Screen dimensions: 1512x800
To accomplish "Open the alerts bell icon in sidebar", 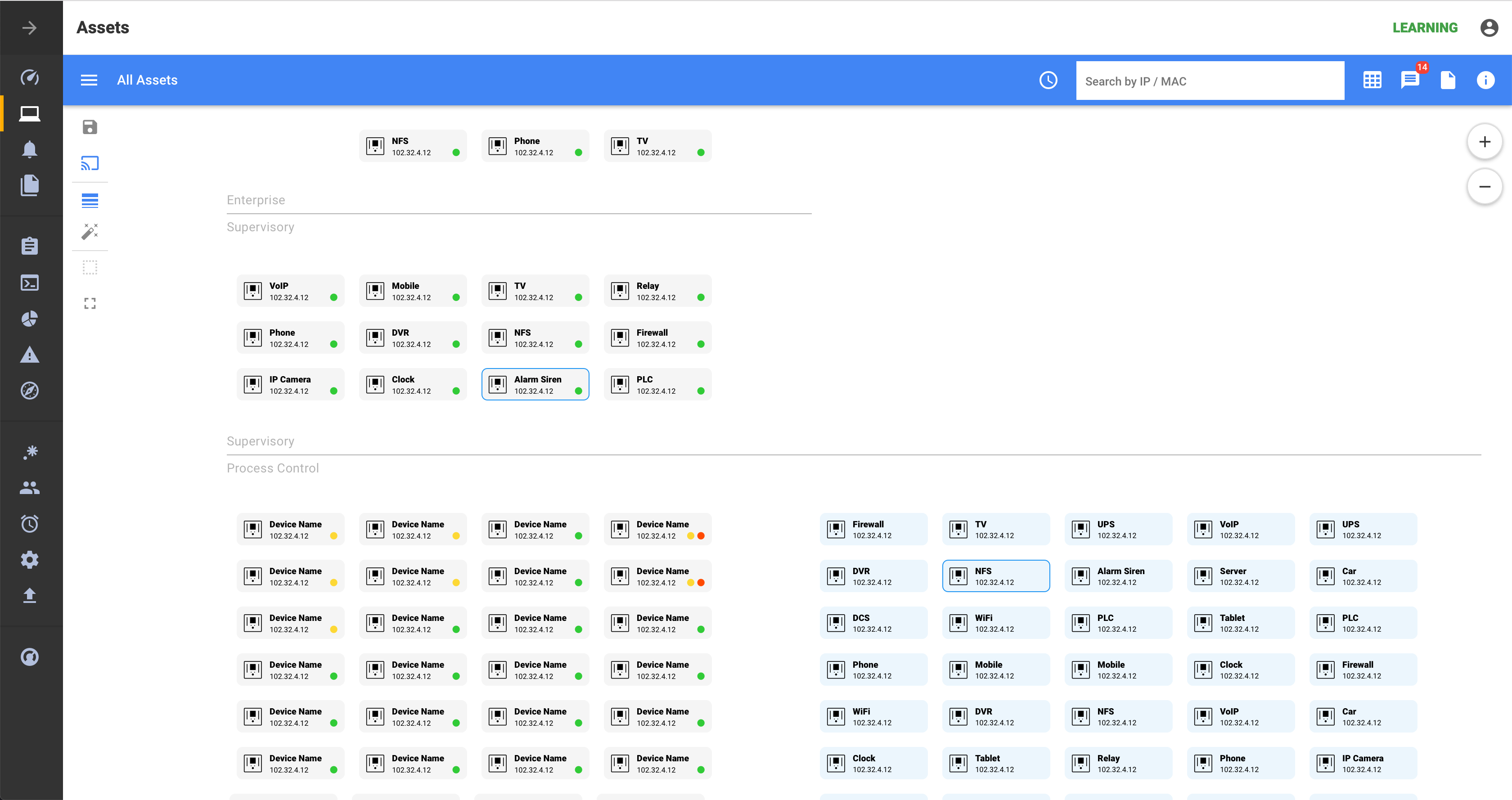I will 29,149.
